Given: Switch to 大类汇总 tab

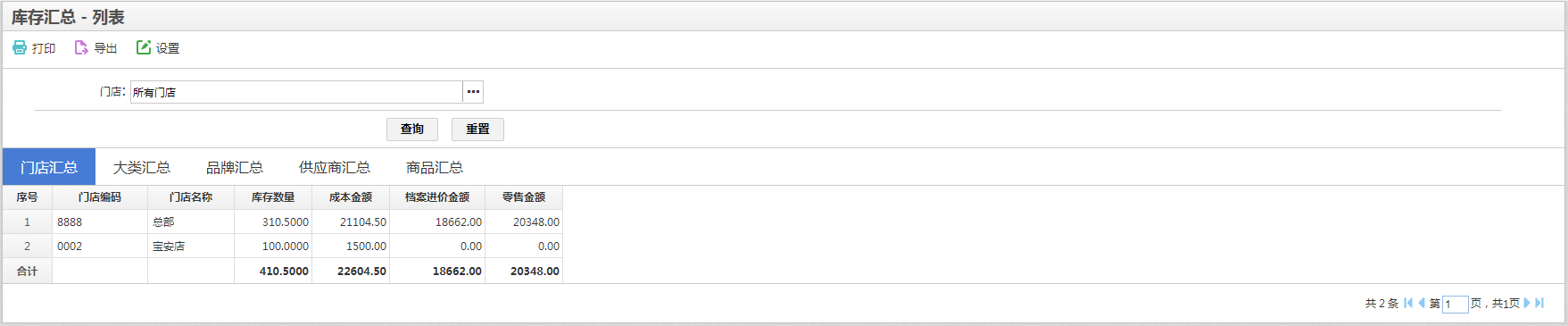Looking at the screenshot, I should (142, 167).
